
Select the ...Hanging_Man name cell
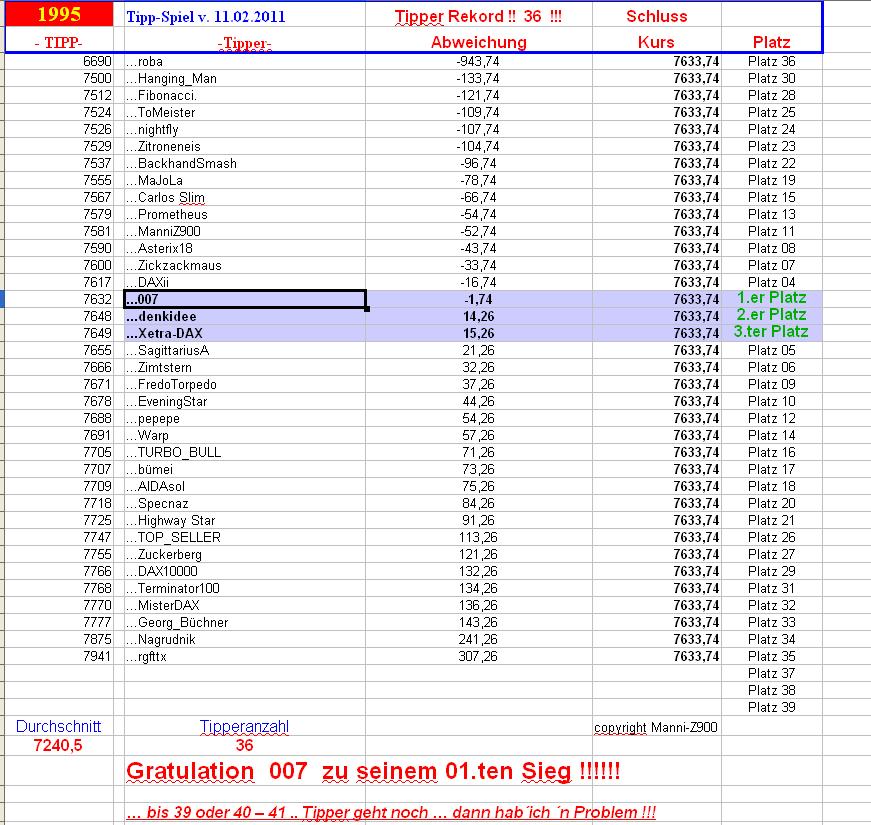click(x=245, y=78)
